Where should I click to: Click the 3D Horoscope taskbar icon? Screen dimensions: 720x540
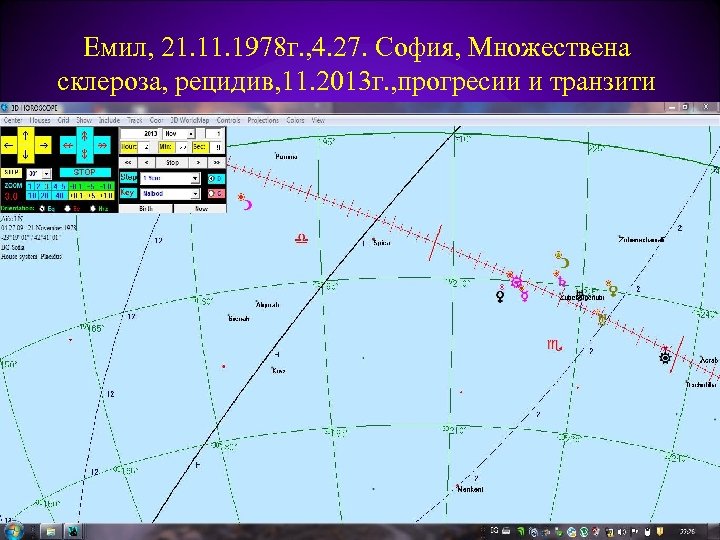73,532
